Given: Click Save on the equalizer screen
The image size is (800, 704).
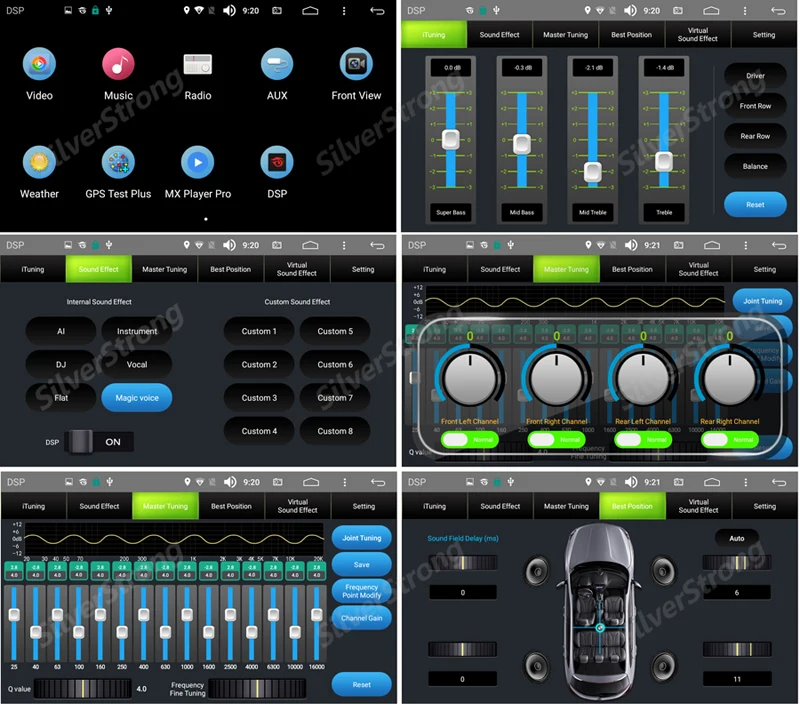Looking at the screenshot, I should pyautogui.click(x=362, y=565).
